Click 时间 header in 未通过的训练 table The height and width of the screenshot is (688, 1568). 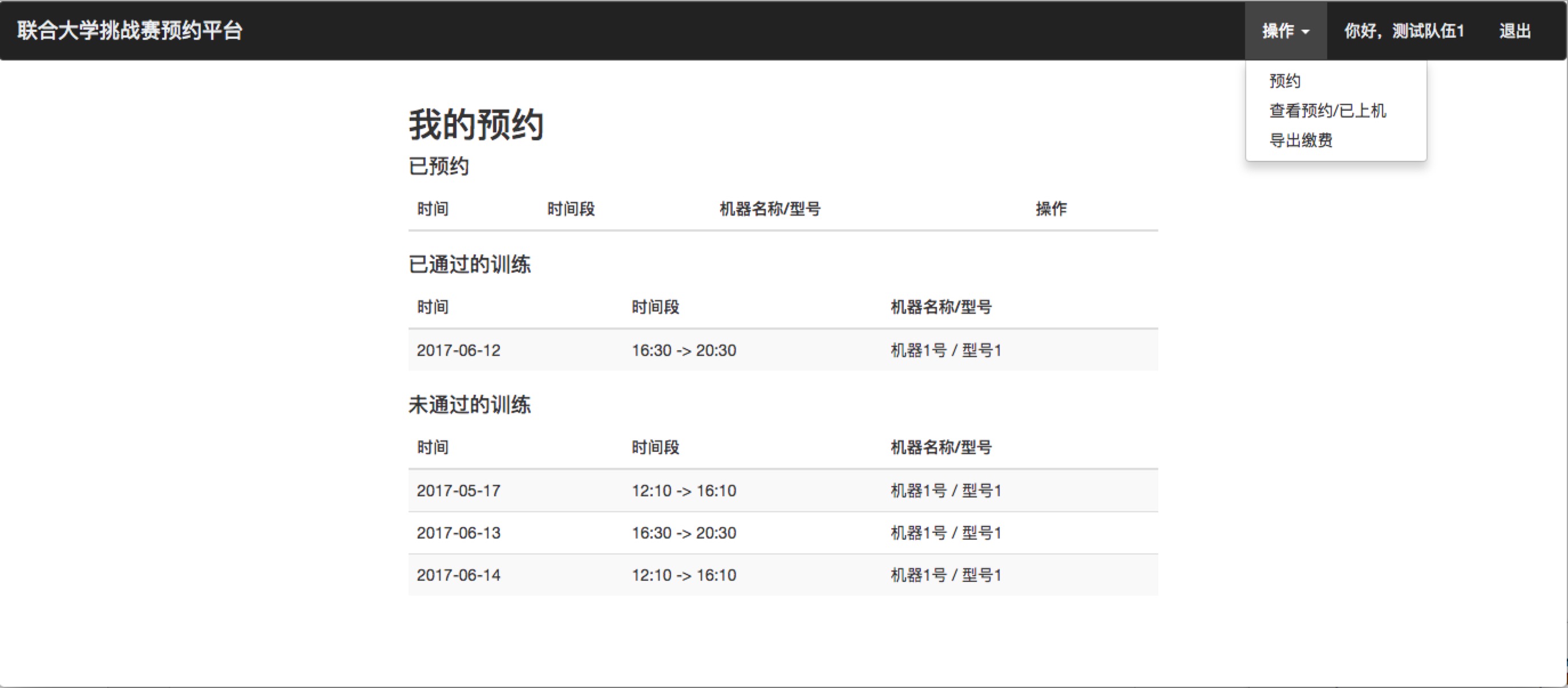click(433, 447)
